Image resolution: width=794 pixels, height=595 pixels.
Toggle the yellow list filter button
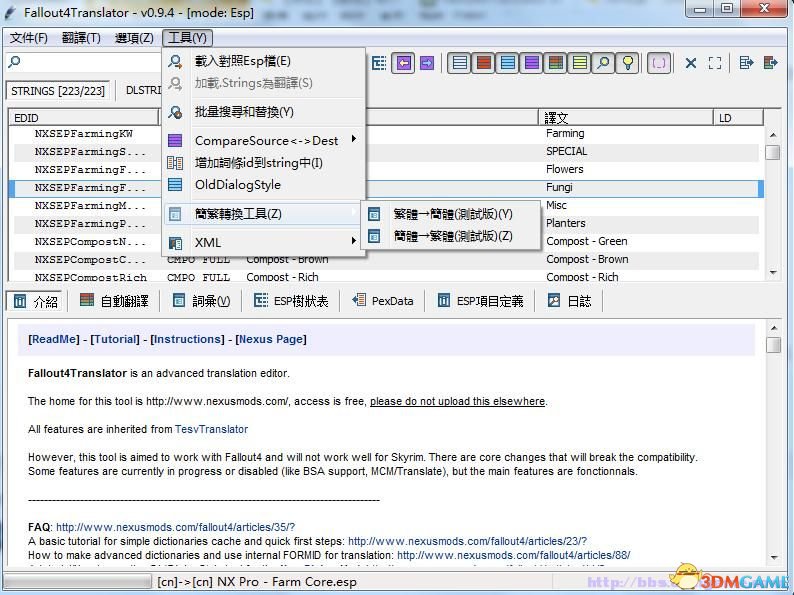[579, 63]
